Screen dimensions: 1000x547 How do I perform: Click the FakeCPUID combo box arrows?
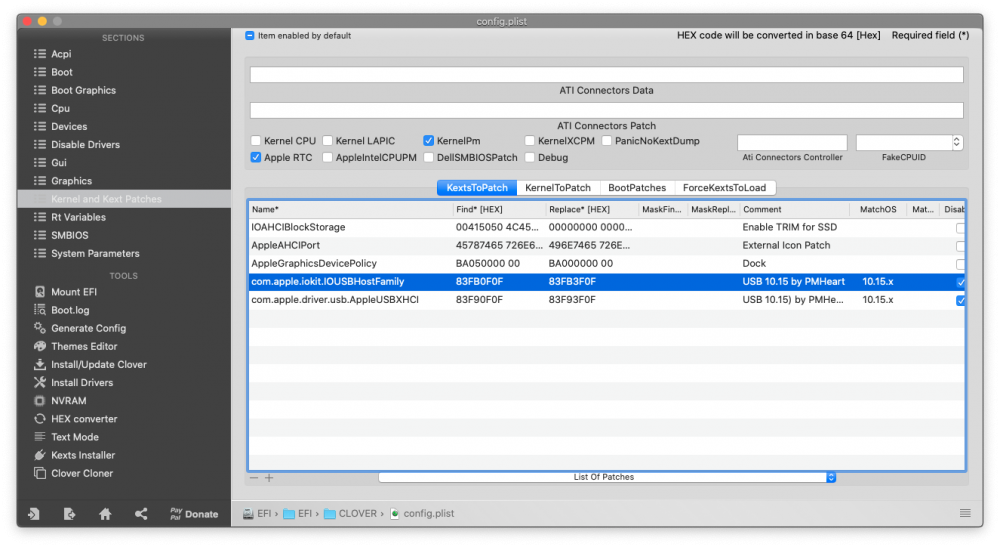(957, 143)
